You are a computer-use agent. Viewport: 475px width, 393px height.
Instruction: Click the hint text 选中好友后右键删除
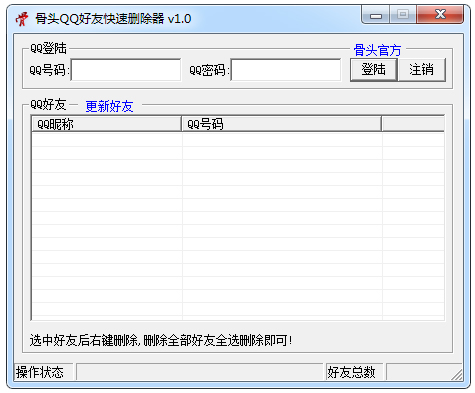pos(83,340)
